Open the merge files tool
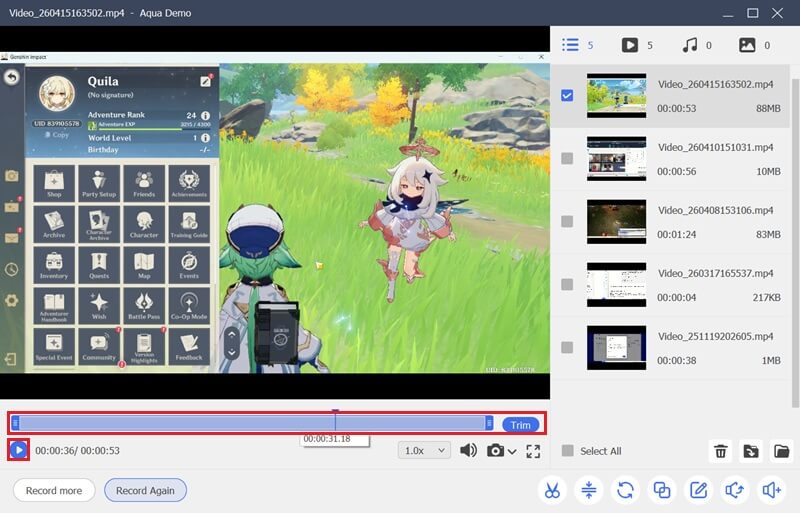 coord(662,490)
